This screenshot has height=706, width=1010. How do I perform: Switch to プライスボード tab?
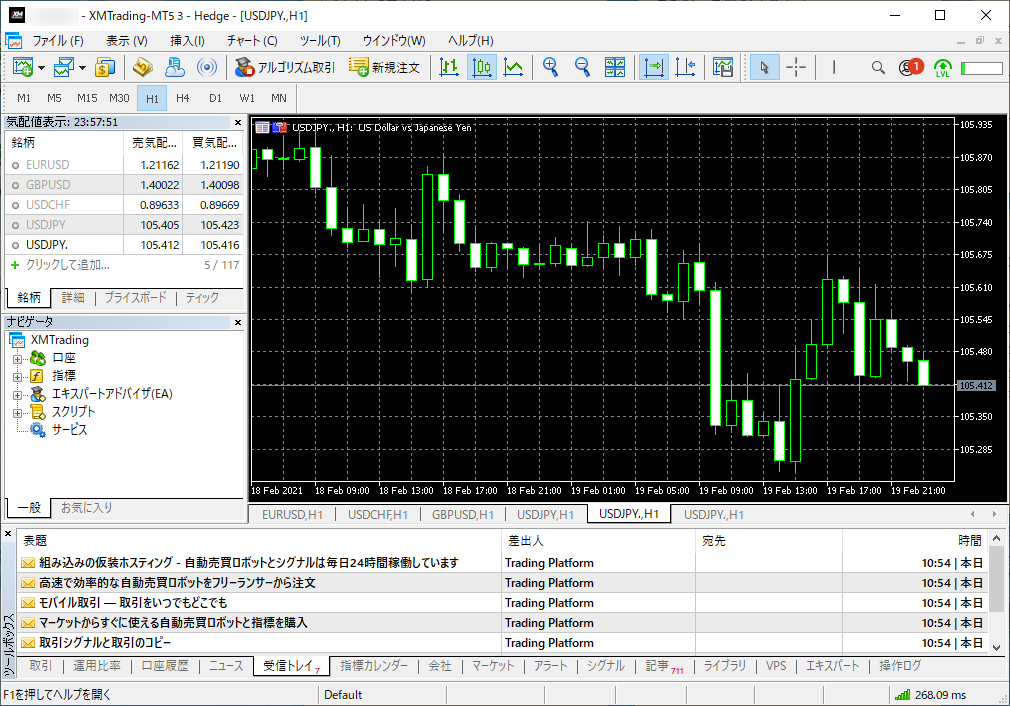point(135,298)
